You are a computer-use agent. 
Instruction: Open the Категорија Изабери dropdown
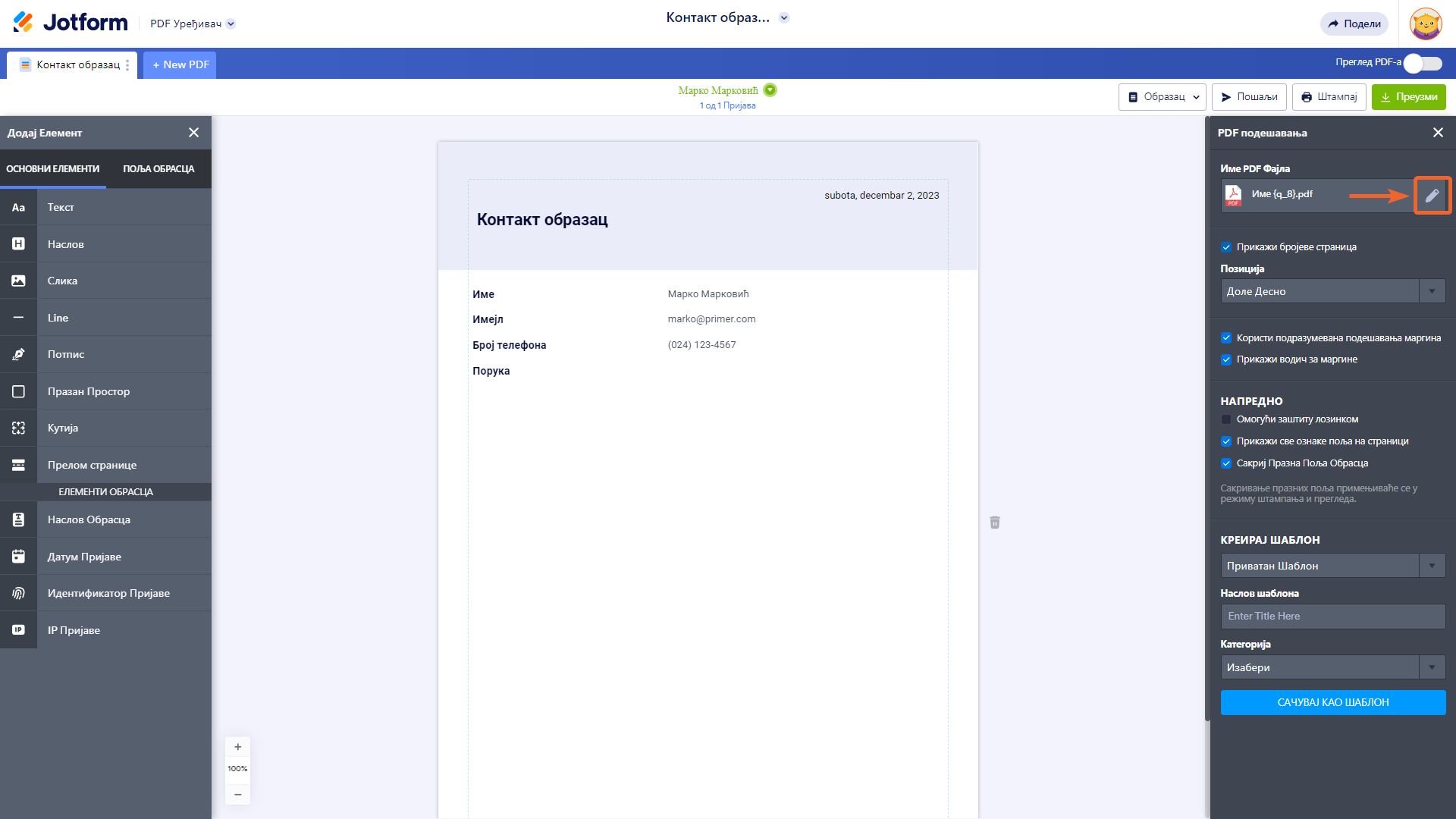pyautogui.click(x=1332, y=667)
